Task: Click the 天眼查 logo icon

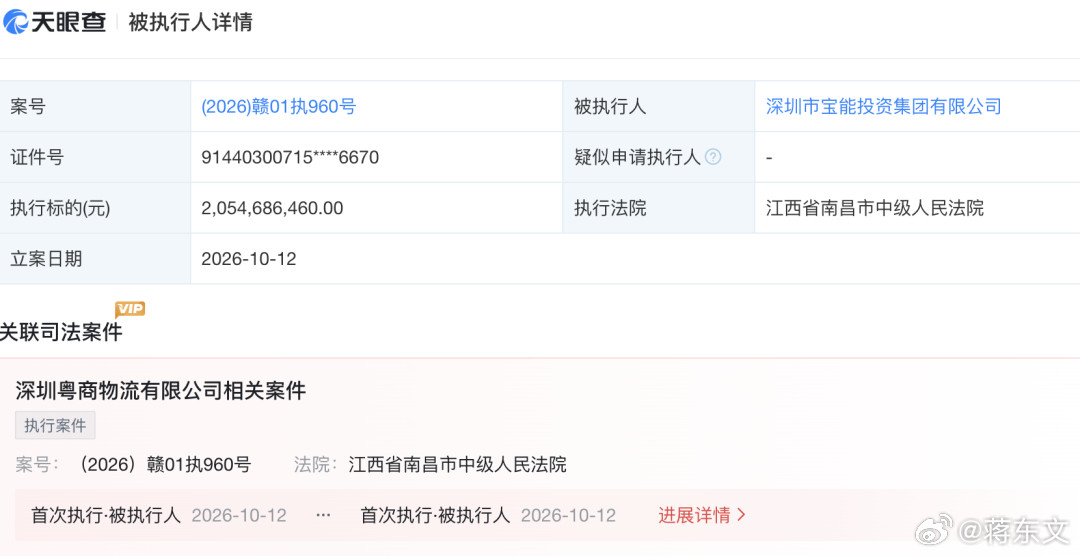Action: tap(15, 22)
